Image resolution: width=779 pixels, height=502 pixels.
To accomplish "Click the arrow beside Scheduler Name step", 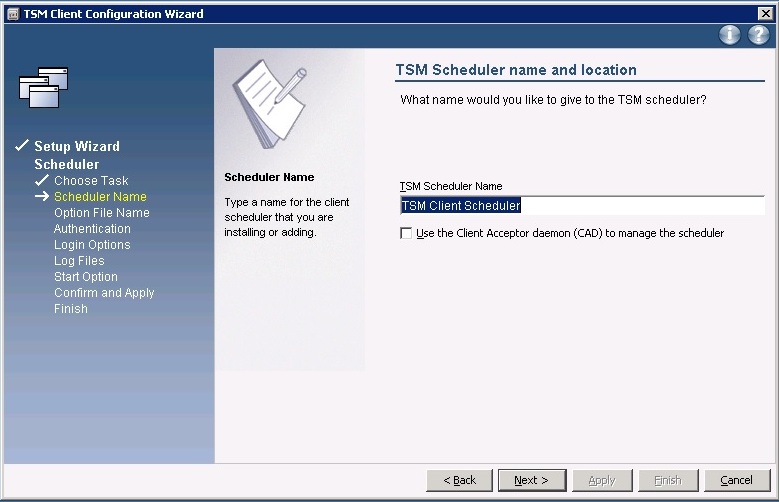I will coord(41,197).
